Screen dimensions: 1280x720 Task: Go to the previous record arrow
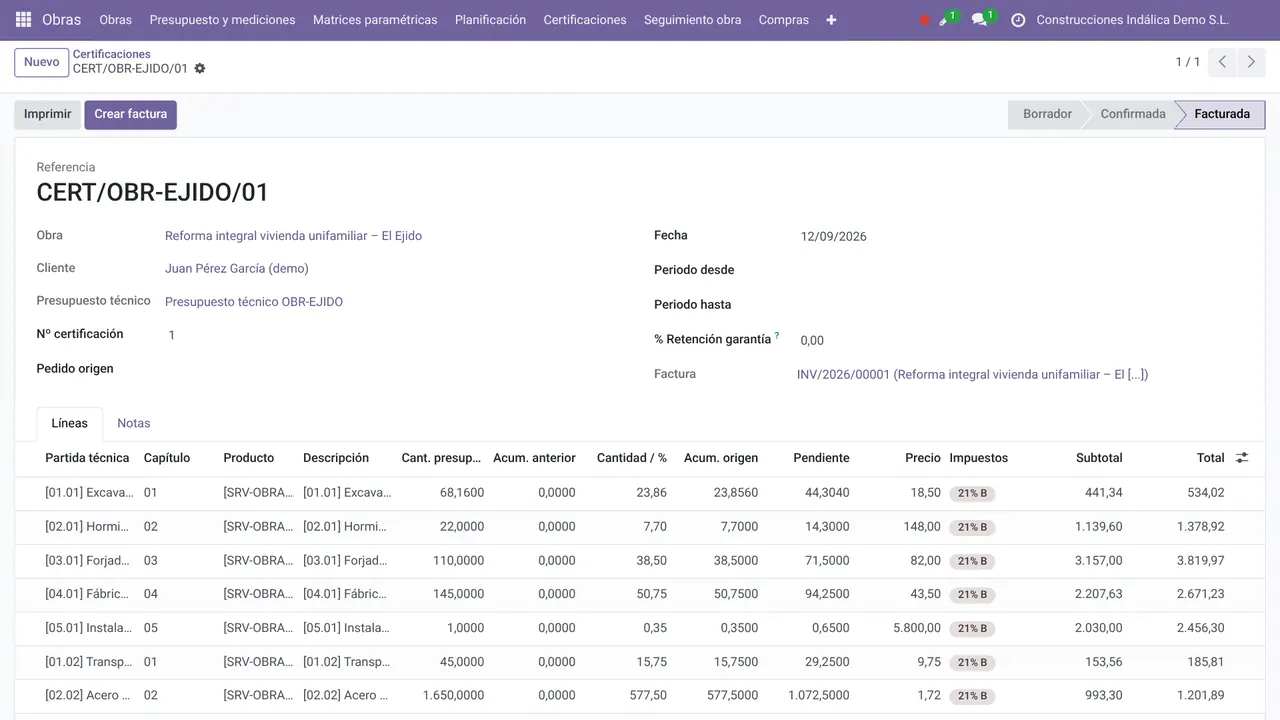pyautogui.click(x=1222, y=62)
